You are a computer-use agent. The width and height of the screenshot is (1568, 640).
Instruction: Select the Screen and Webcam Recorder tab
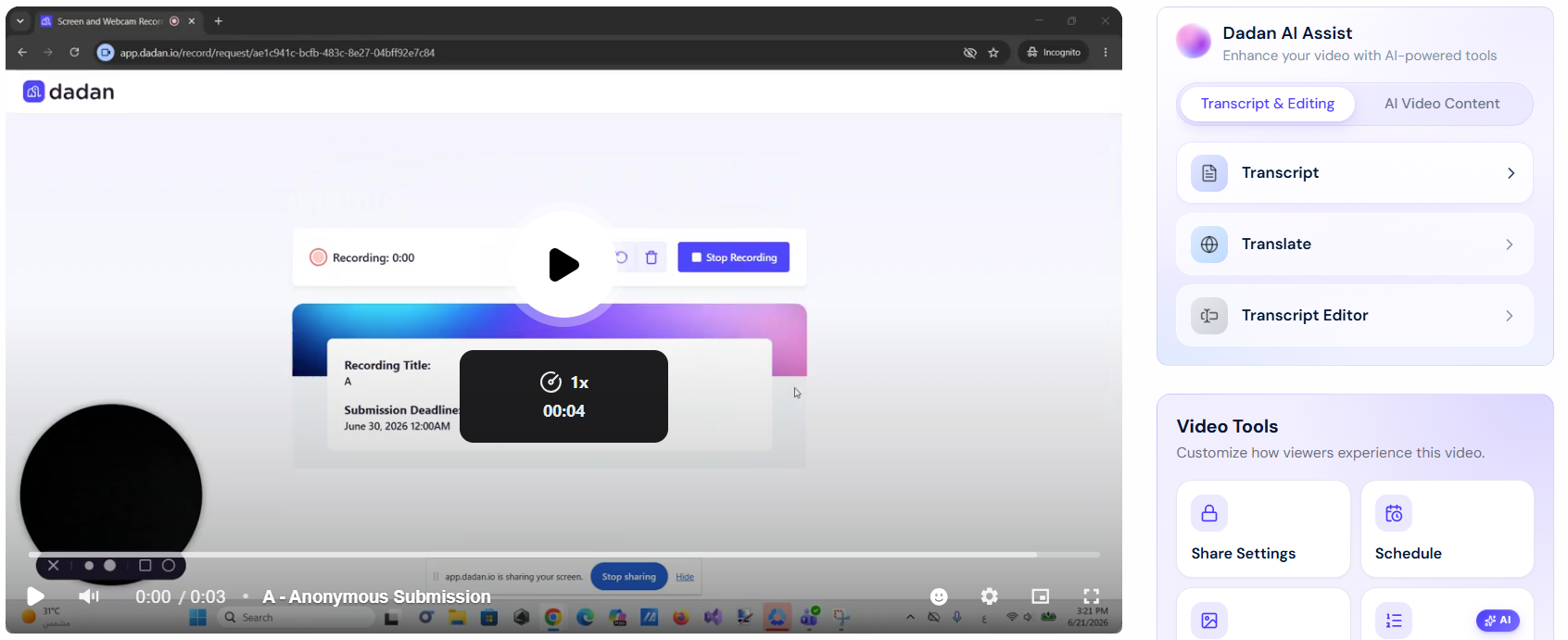(x=118, y=20)
